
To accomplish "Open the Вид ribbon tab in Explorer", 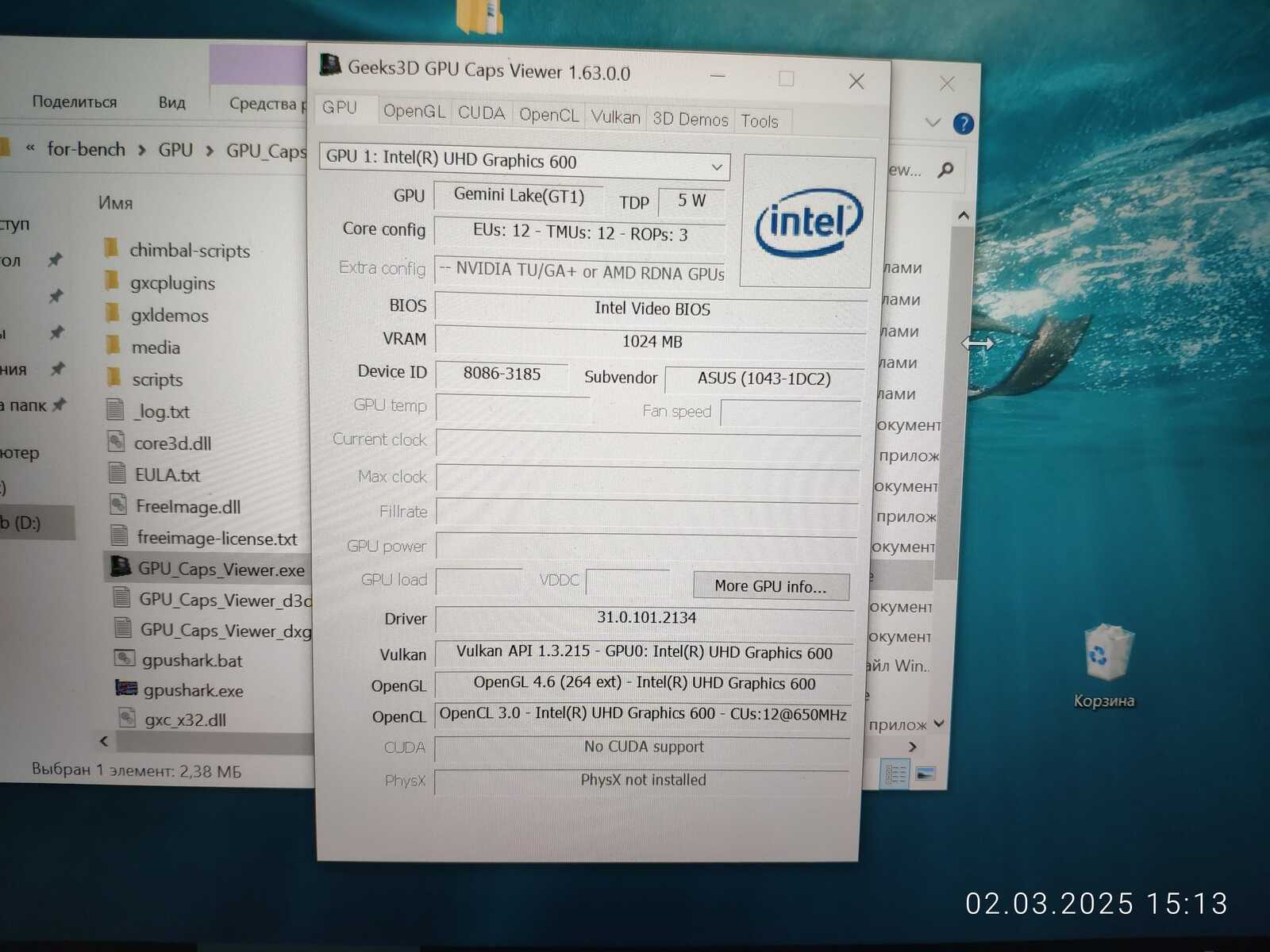I will pos(171,102).
